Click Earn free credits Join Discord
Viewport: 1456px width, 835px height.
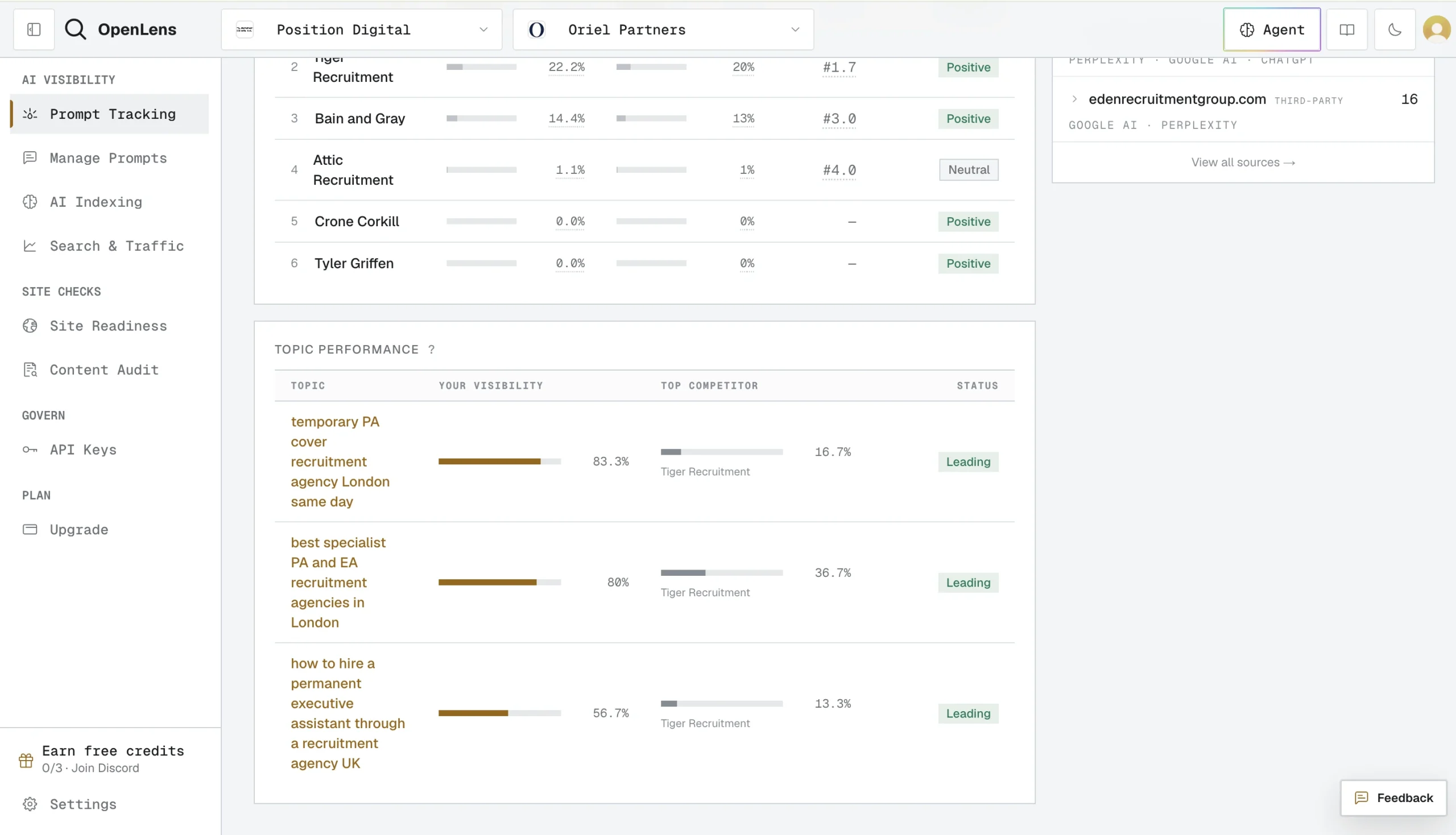(111, 759)
